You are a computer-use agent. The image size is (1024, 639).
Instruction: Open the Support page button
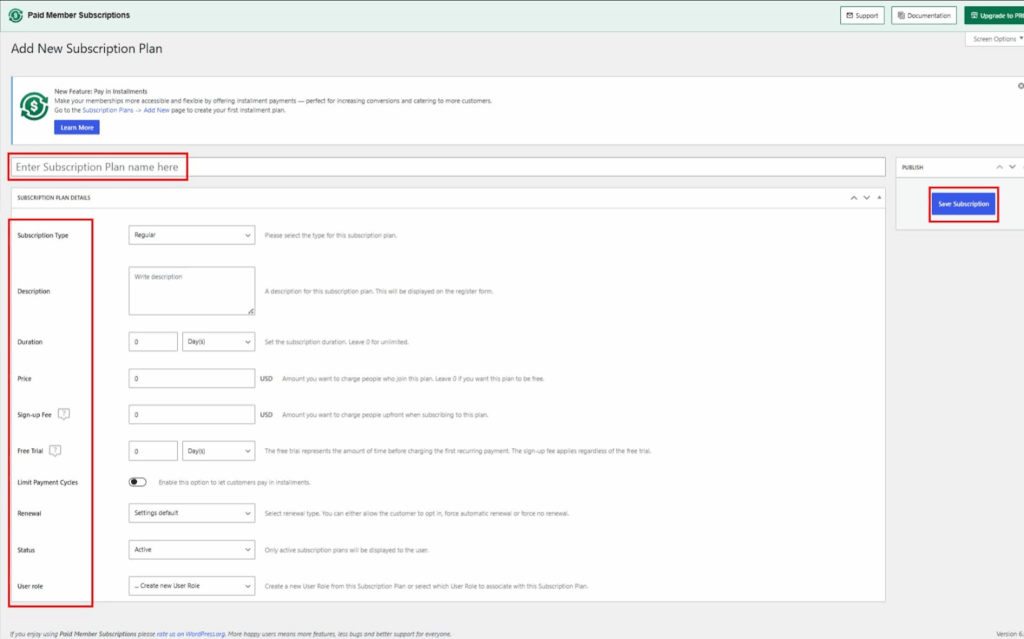tap(861, 16)
